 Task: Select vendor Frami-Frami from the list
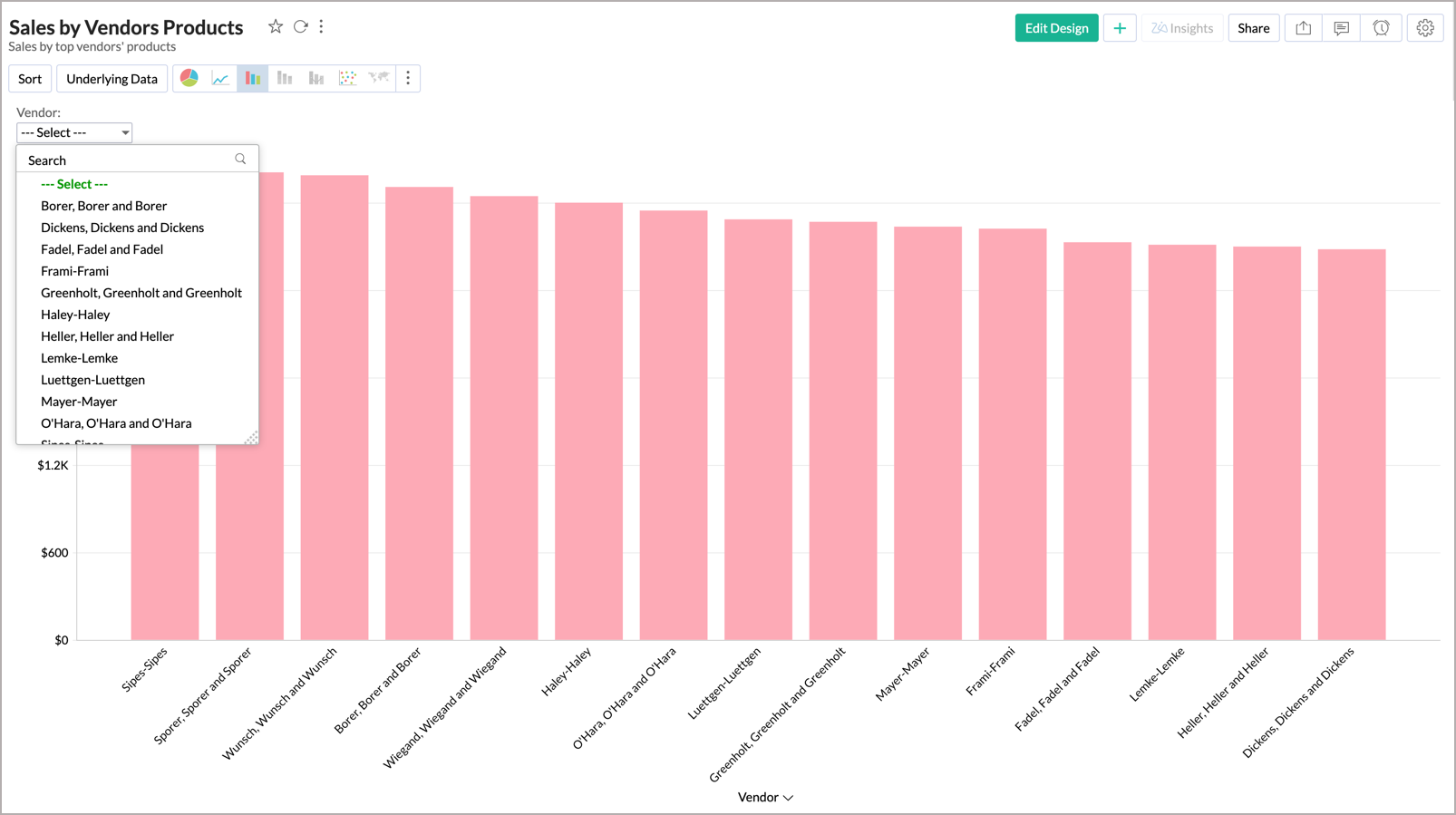pyautogui.click(x=75, y=270)
